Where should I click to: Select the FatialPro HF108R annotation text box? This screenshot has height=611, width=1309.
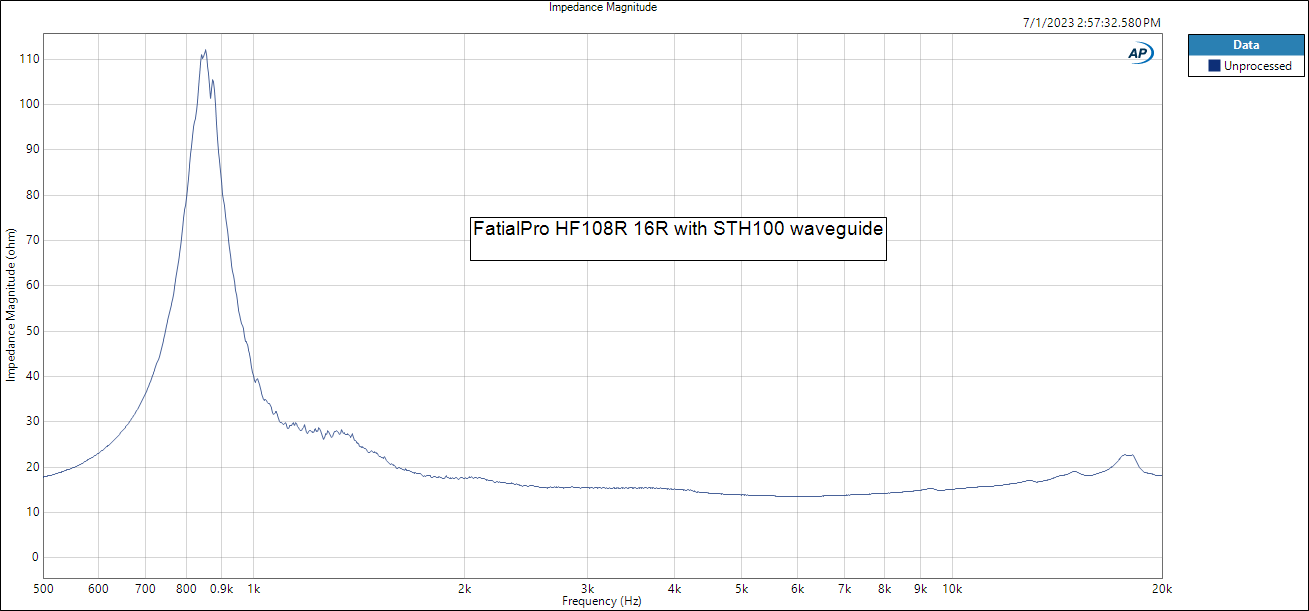[678, 239]
